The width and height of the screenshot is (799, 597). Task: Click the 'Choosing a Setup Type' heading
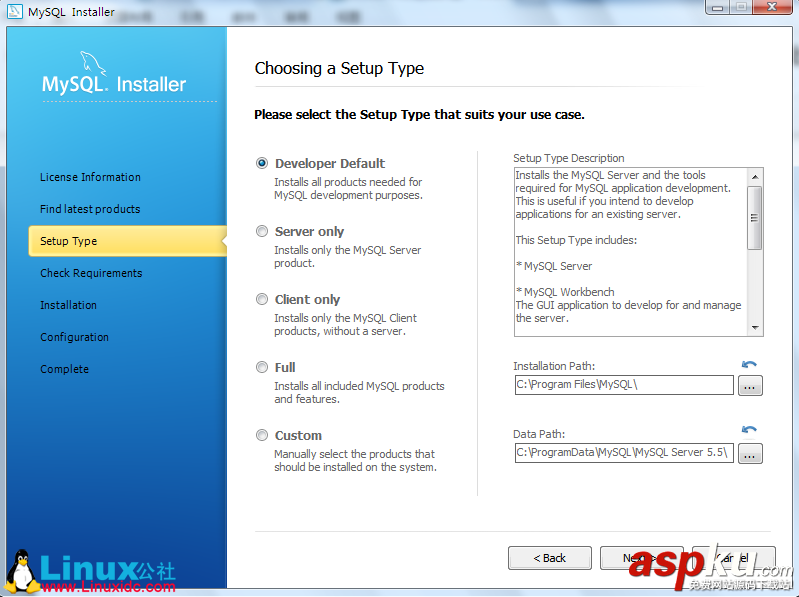[339, 68]
